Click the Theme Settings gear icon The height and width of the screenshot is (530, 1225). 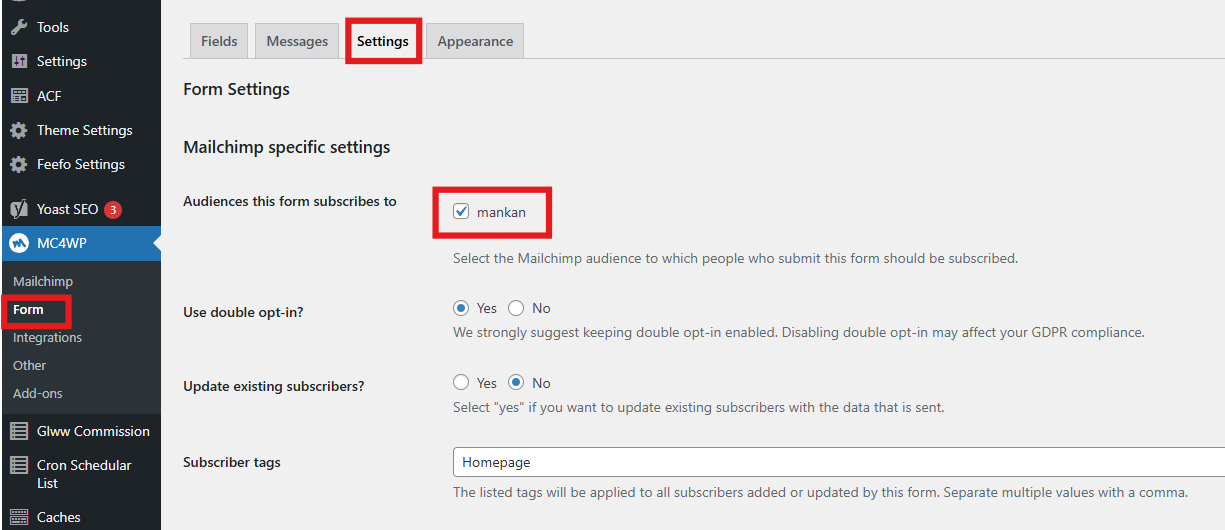click(x=19, y=130)
